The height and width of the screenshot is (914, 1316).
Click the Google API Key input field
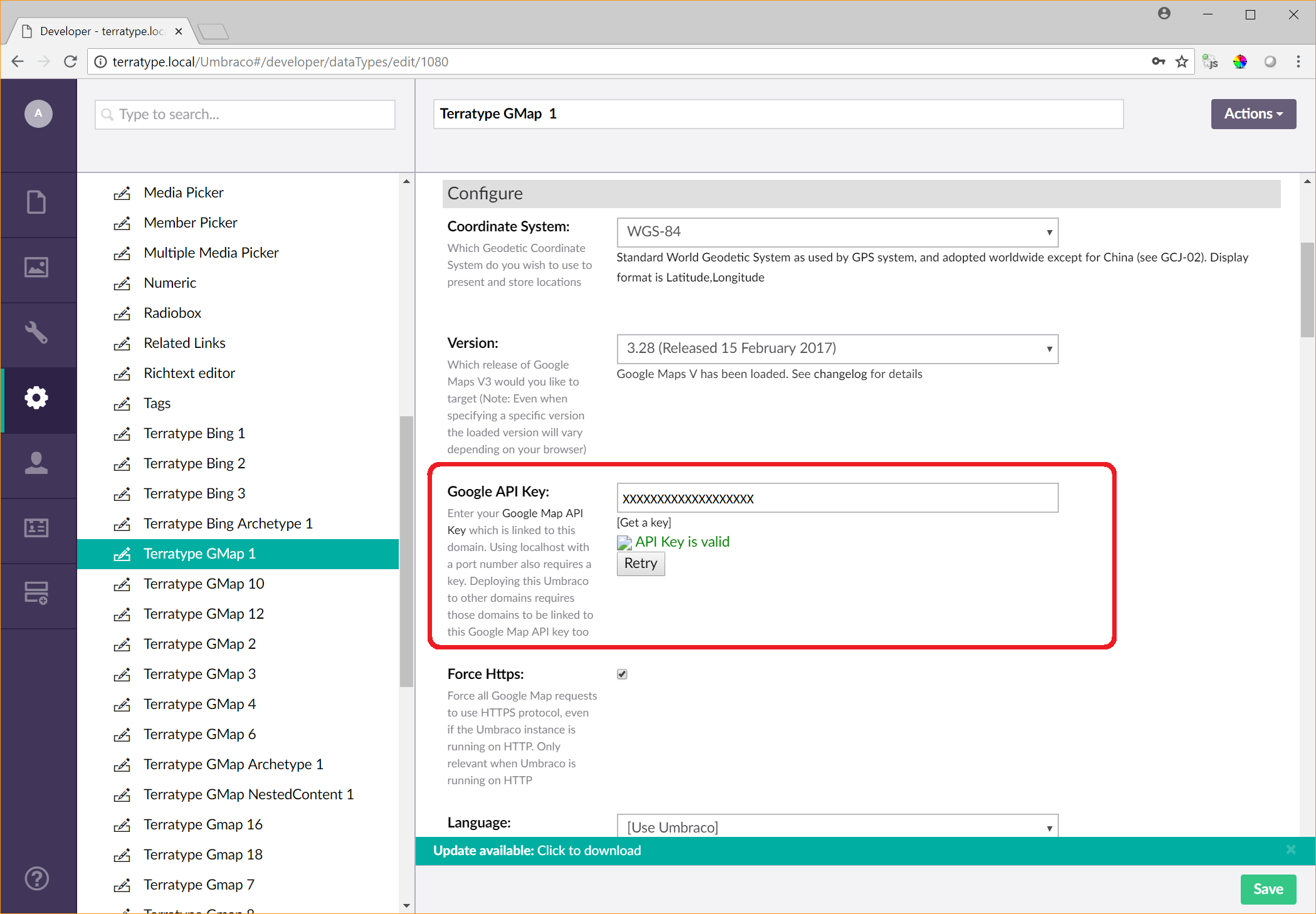[838, 498]
